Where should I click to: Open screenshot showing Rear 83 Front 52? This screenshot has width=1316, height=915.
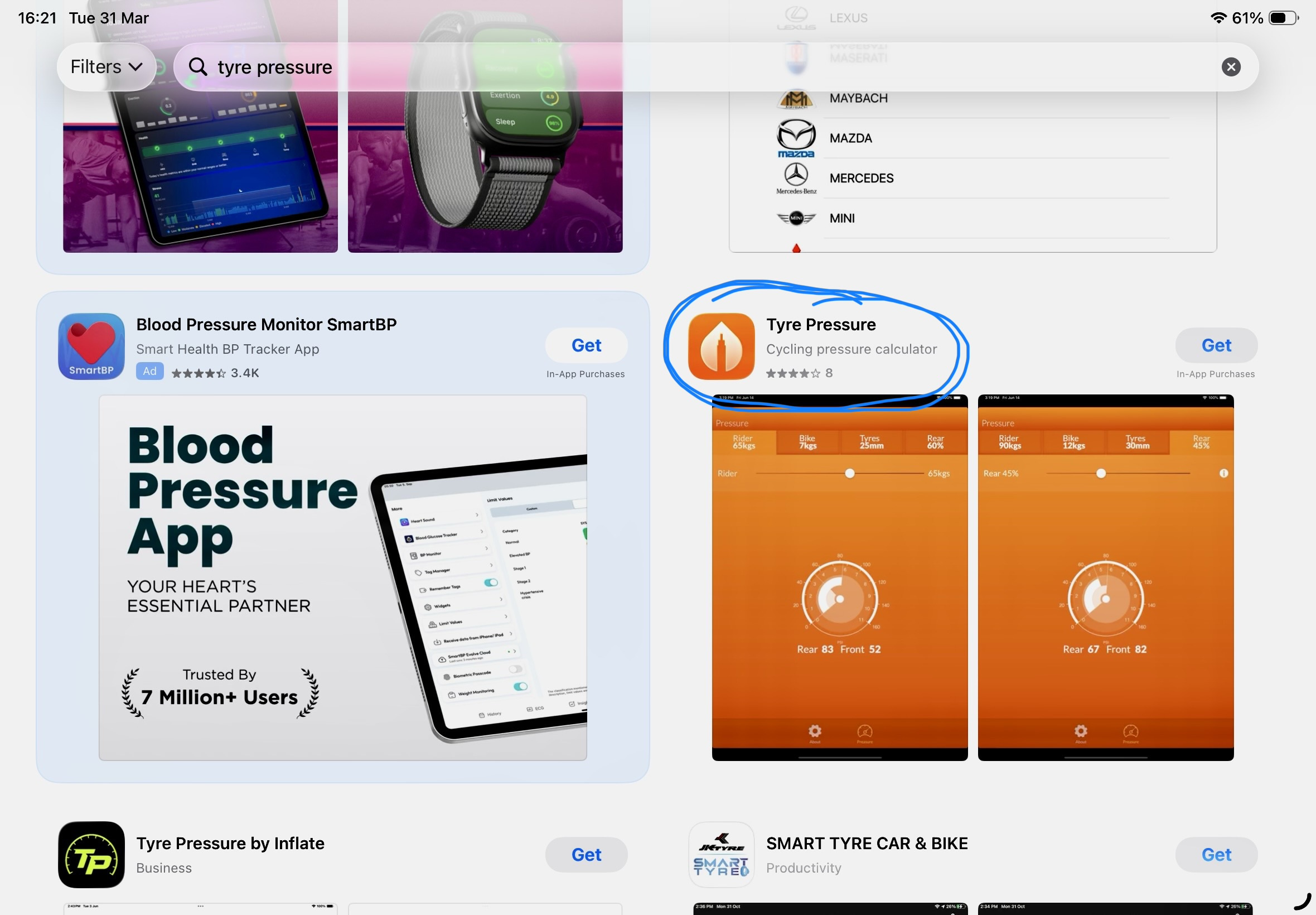(x=839, y=577)
